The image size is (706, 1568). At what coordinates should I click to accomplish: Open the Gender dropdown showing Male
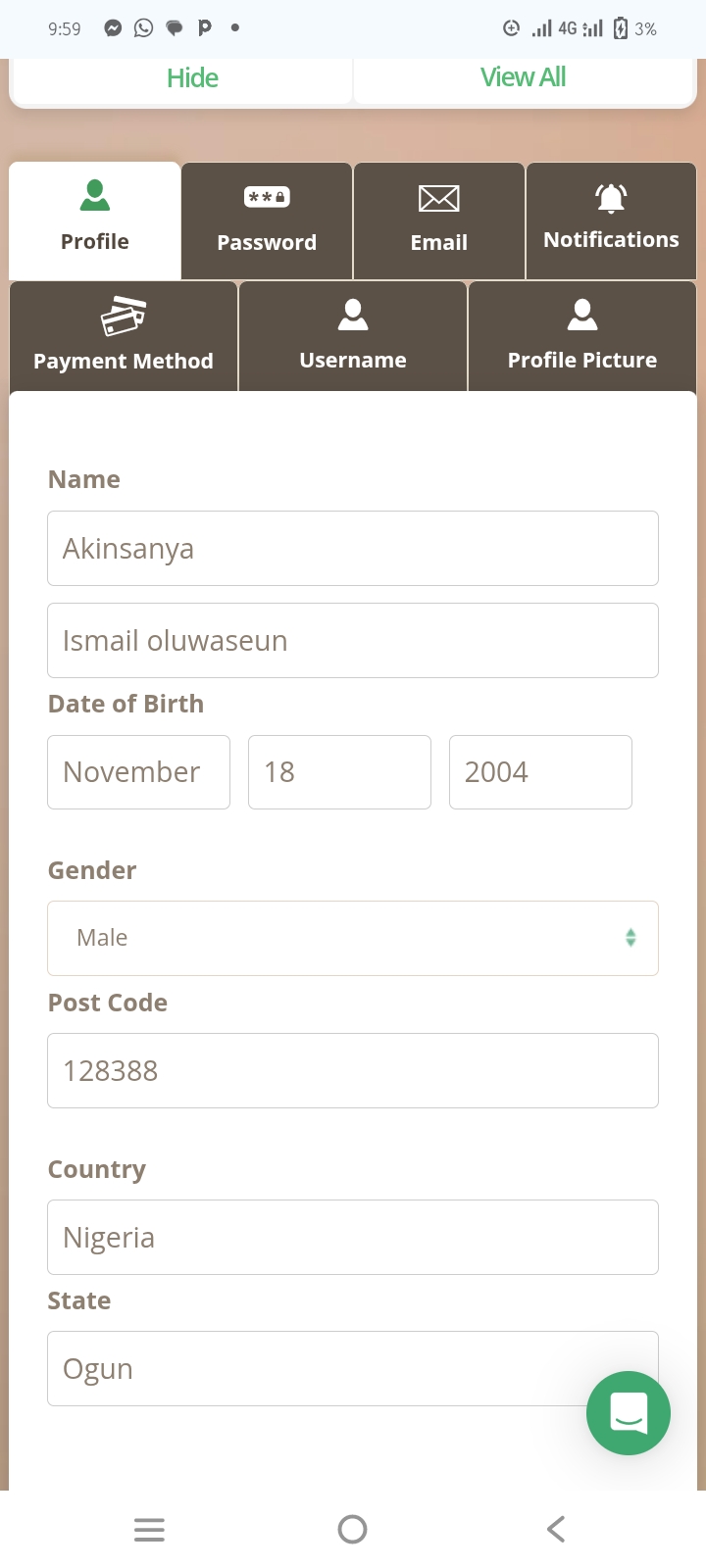[x=353, y=938]
